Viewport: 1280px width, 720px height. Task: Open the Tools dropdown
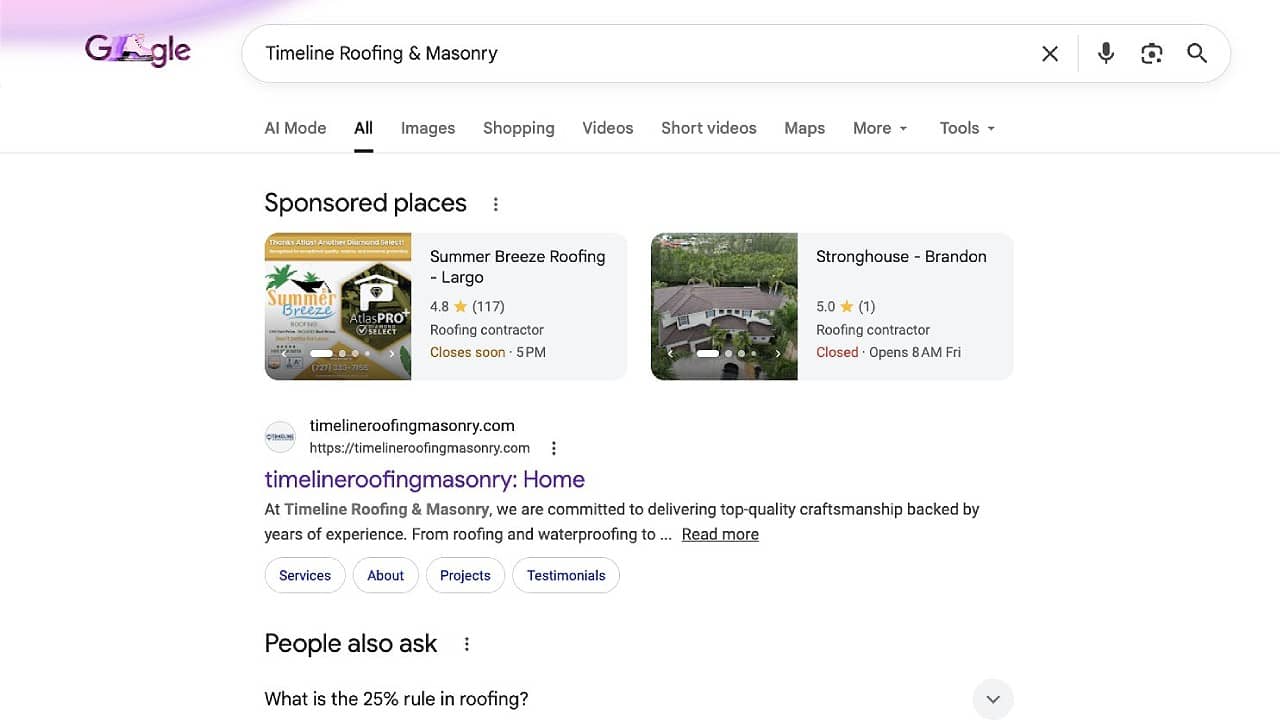[x=967, y=128]
